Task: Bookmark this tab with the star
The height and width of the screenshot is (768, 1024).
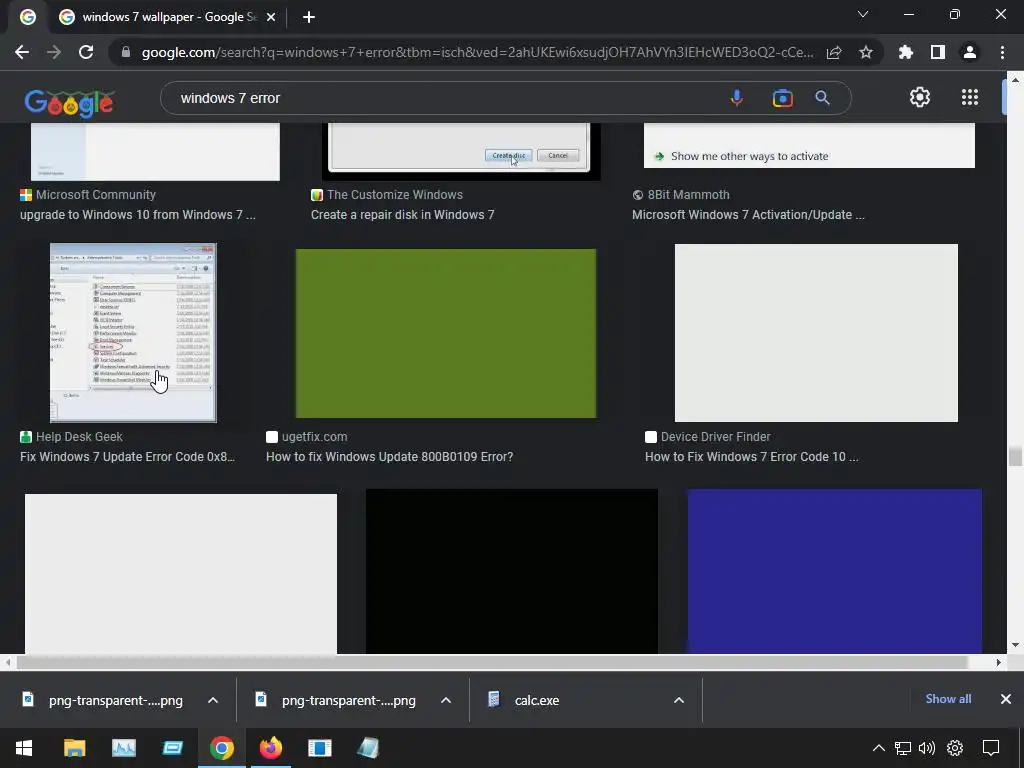Action: (x=866, y=52)
